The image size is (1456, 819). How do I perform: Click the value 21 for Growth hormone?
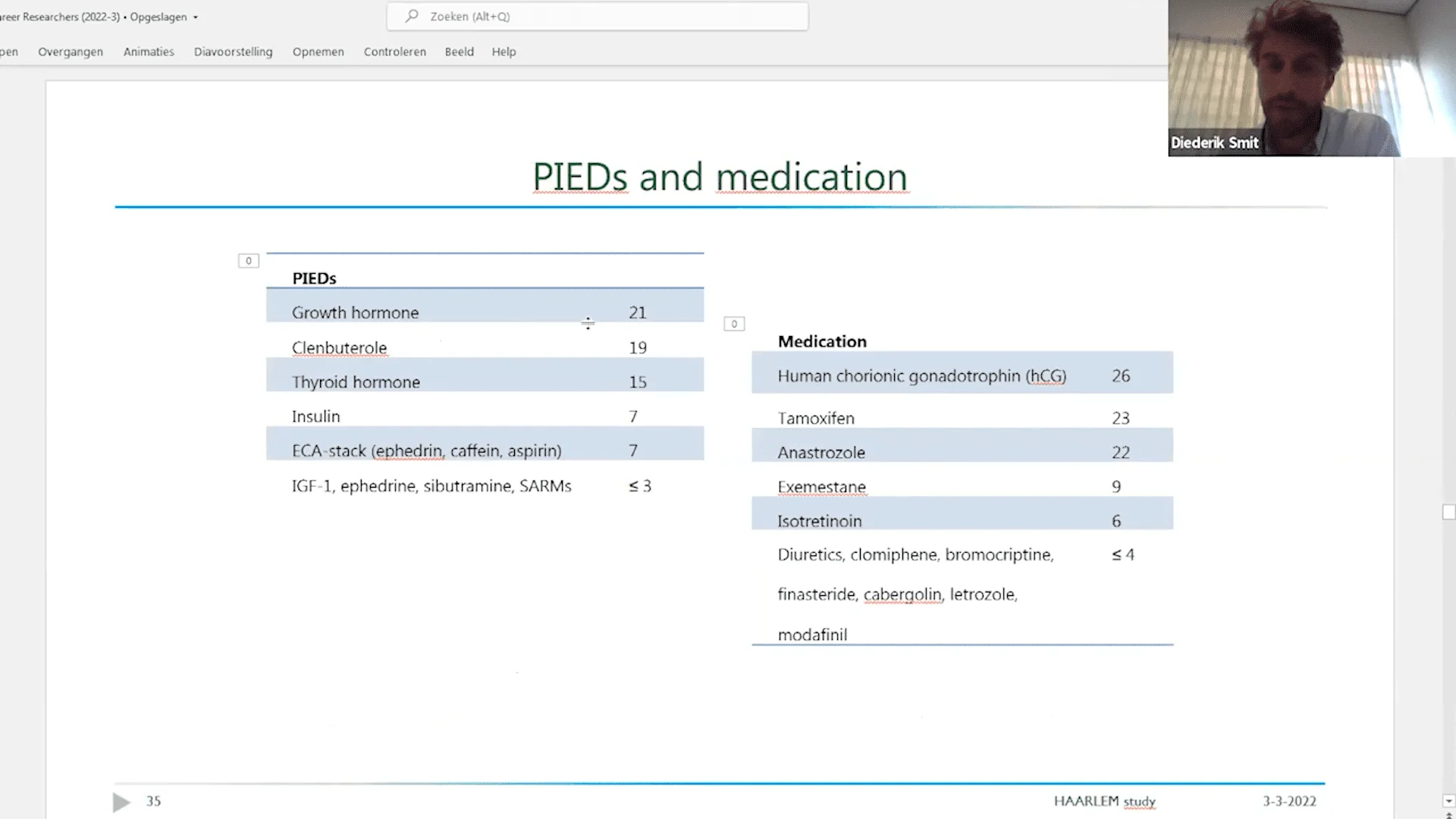(x=638, y=312)
